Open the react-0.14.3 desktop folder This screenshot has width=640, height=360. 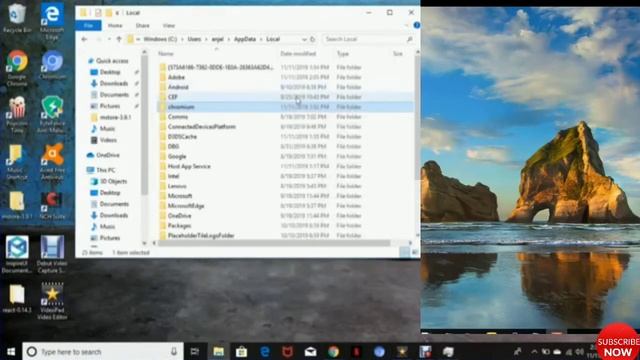click(x=17, y=298)
